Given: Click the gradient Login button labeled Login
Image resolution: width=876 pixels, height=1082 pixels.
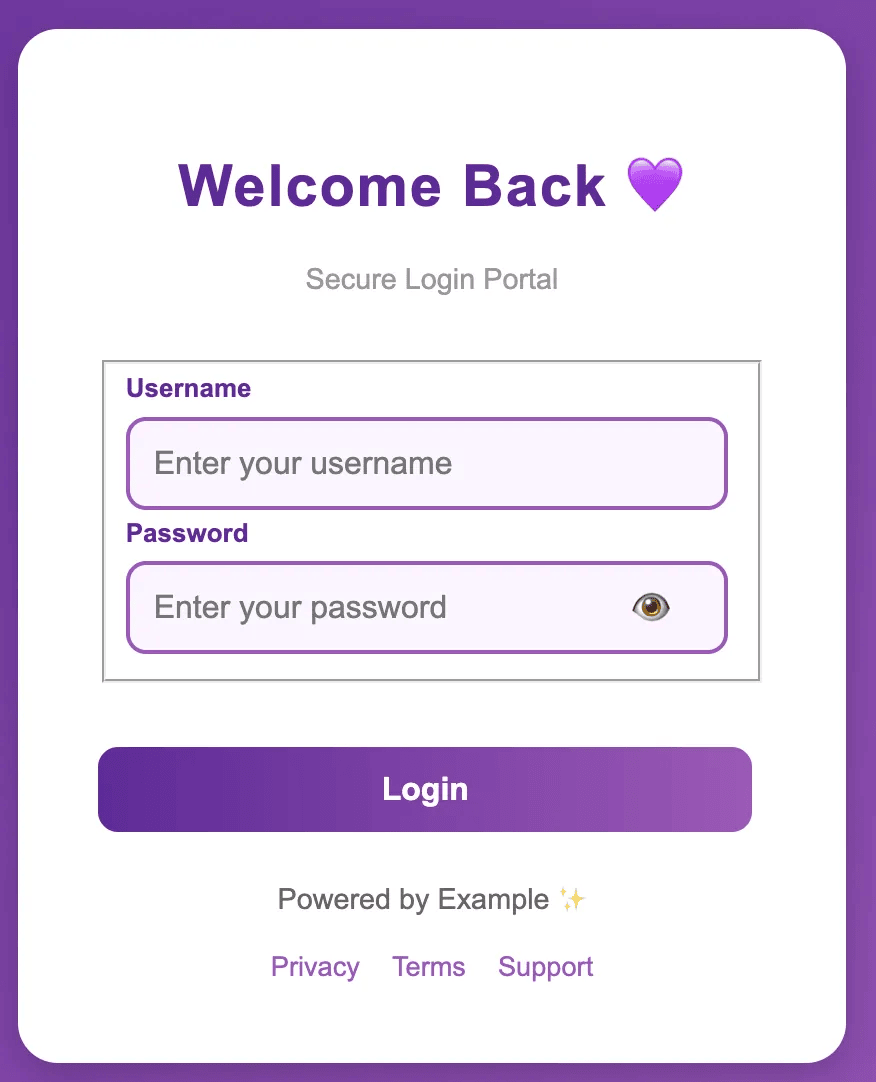Looking at the screenshot, I should [425, 789].
